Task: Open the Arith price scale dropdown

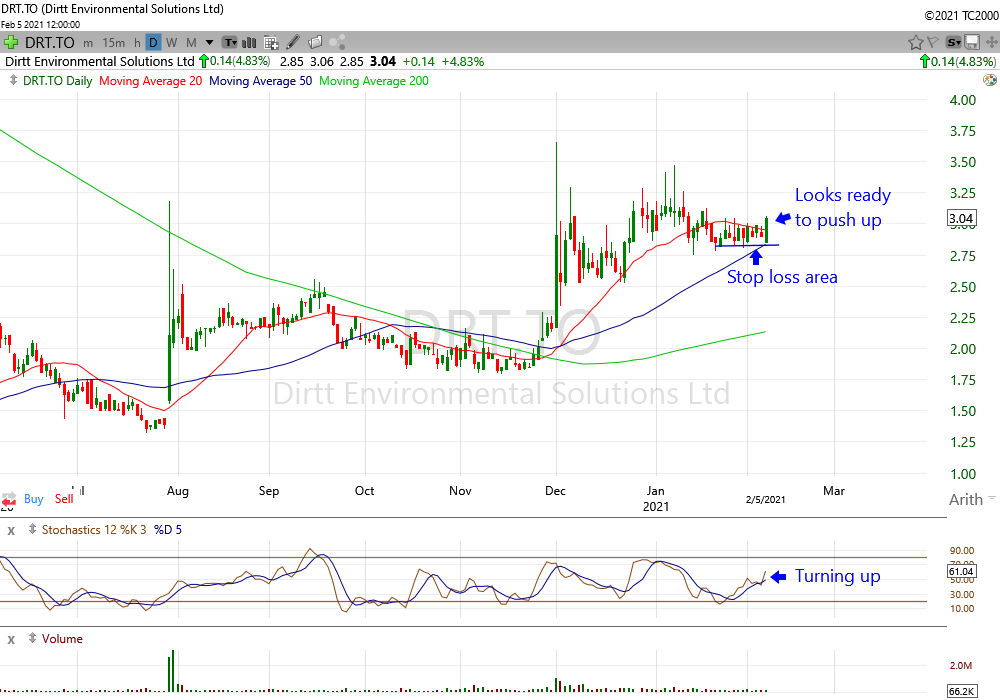Action: pyautogui.click(x=972, y=499)
